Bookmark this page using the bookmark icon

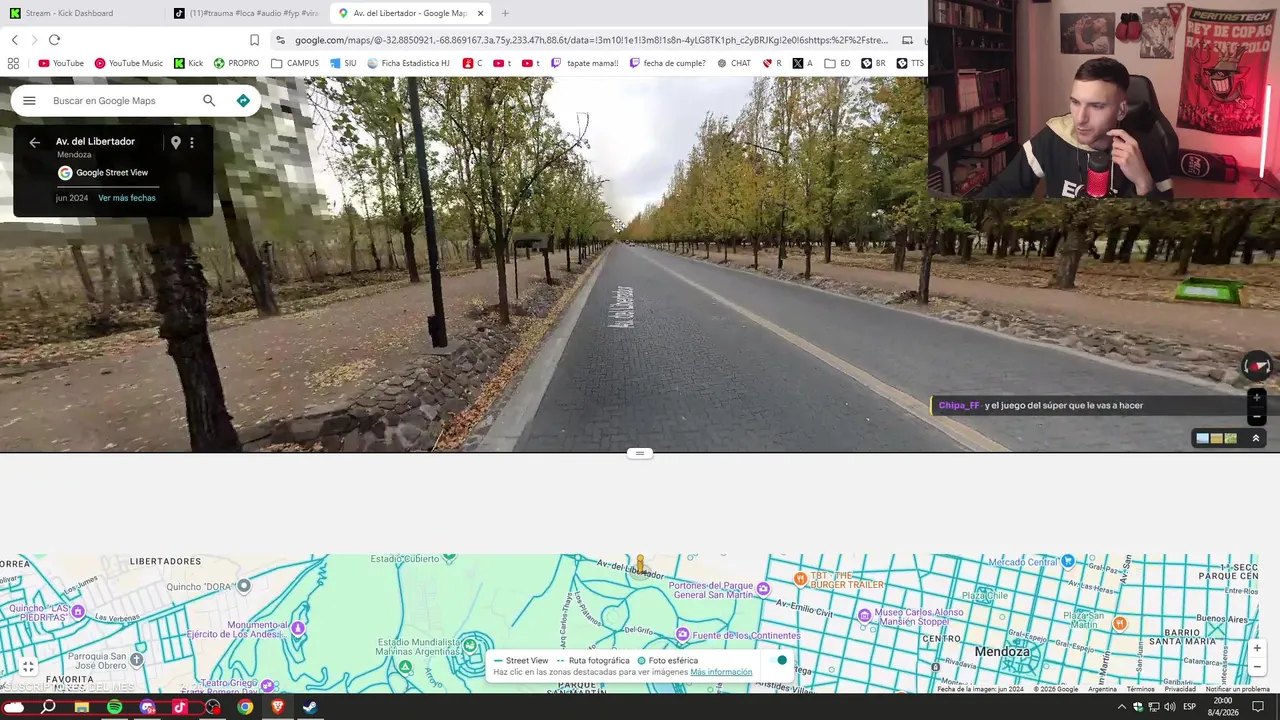click(254, 40)
